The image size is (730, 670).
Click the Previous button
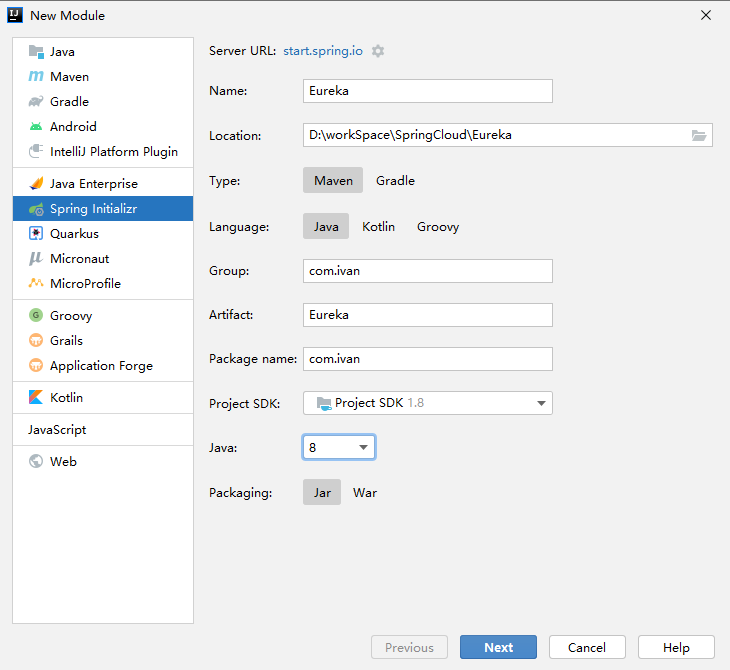point(409,647)
